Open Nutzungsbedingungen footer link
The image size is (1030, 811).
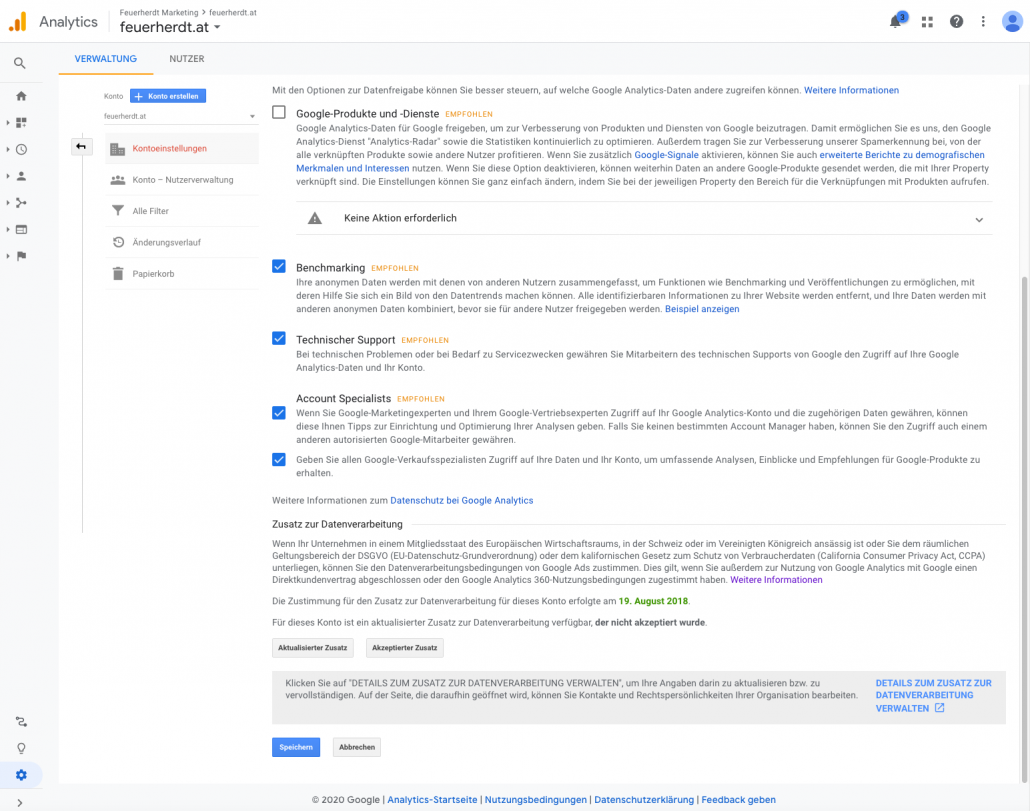coord(535,800)
